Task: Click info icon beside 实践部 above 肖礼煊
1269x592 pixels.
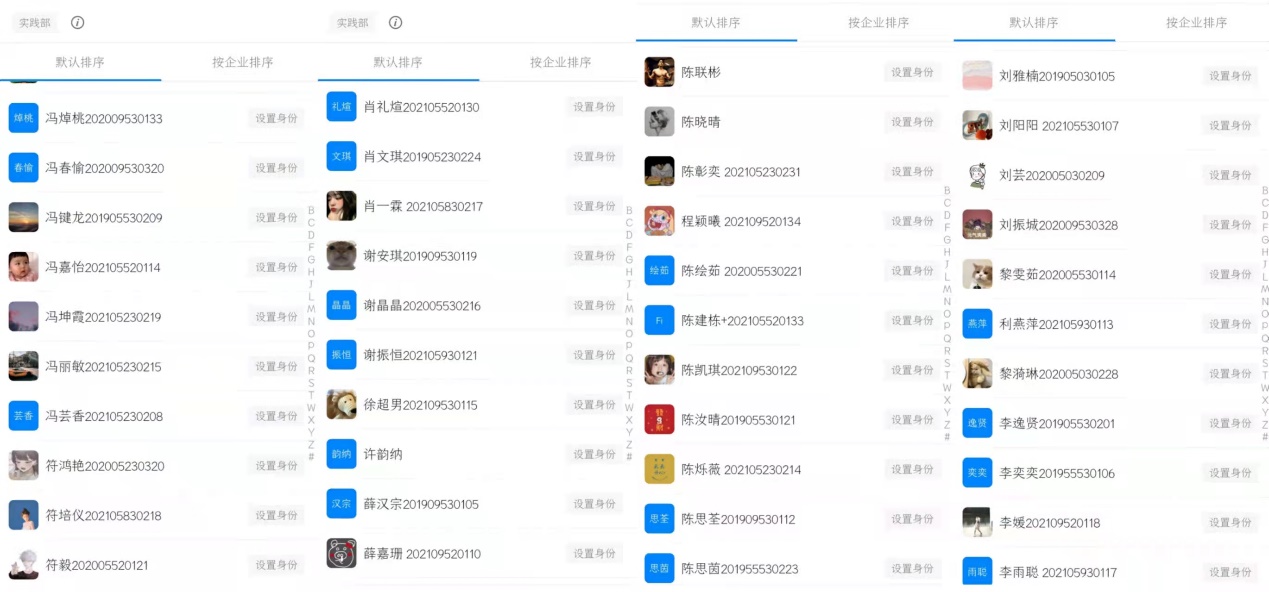Action: coord(395,22)
